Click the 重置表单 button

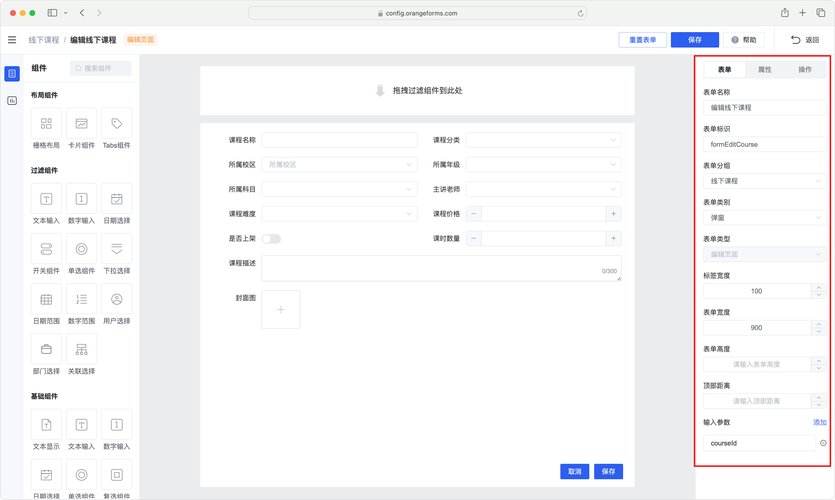642,40
